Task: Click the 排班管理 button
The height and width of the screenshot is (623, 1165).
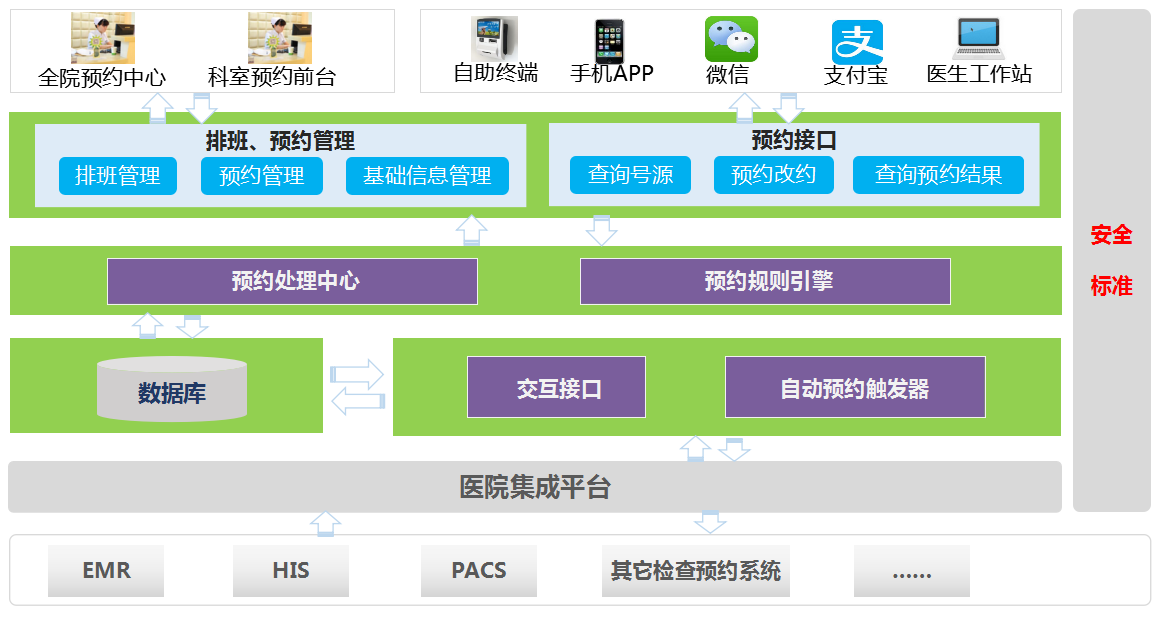Action: click(x=117, y=176)
